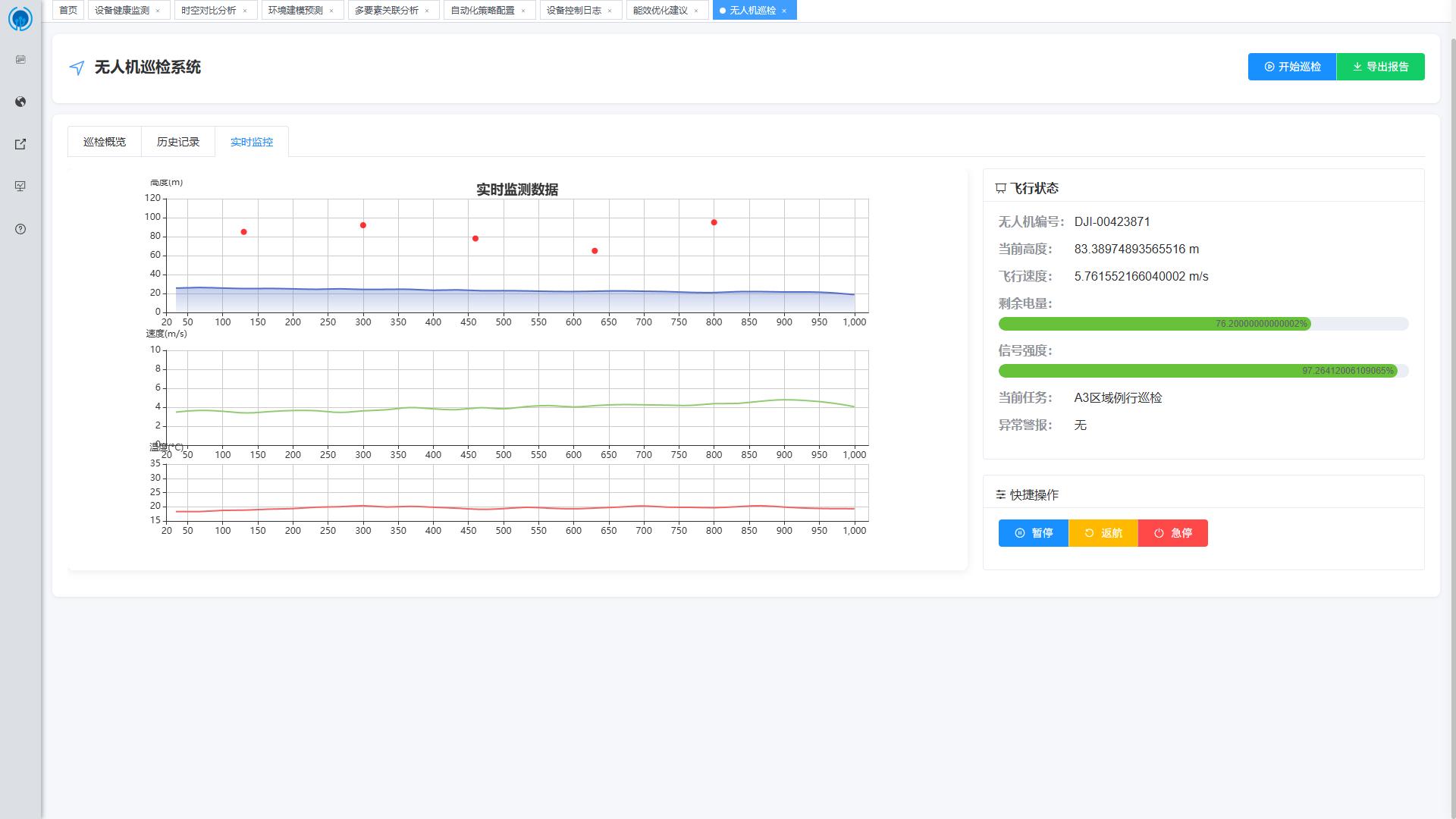
Task: Click the 剩余电量 battery progress bar
Action: click(x=1203, y=324)
